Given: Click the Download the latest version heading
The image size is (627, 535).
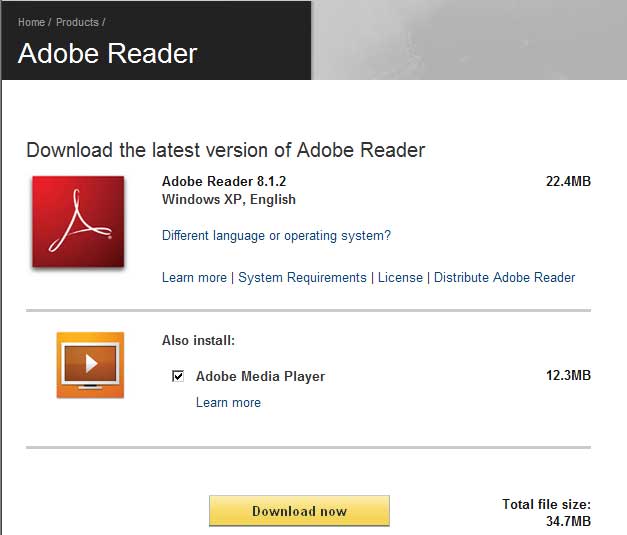Looking at the screenshot, I should [x=226, y=150].
